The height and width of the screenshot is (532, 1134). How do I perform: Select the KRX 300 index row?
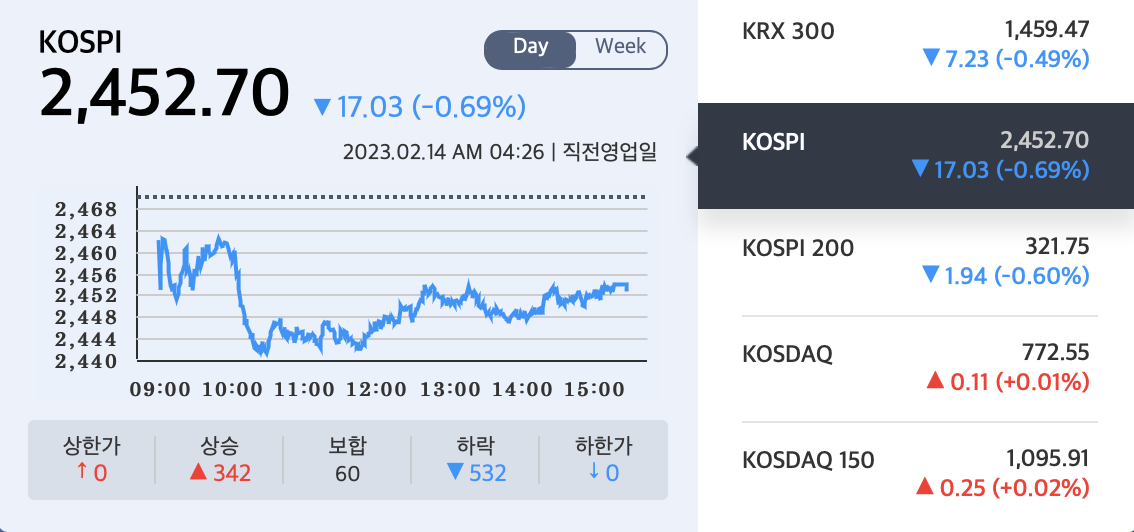tap(915, 45)
